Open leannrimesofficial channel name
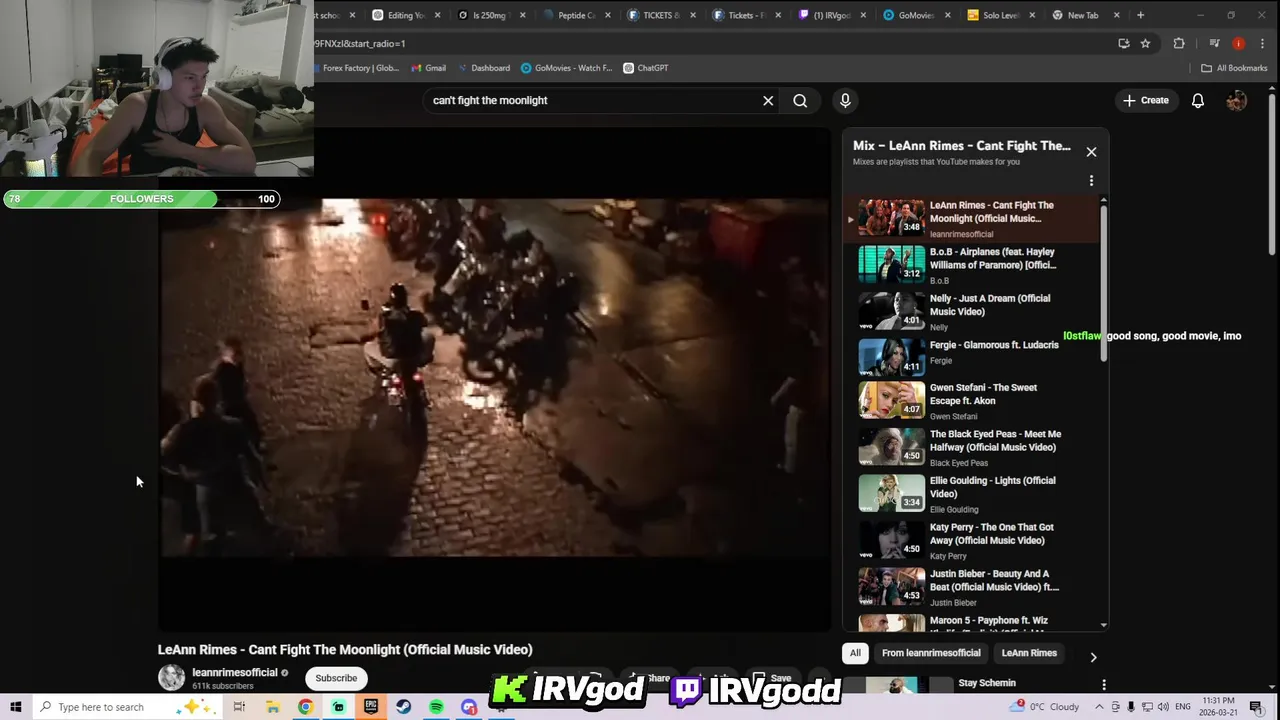This screenshot has width=1280, height=720. 234,673
